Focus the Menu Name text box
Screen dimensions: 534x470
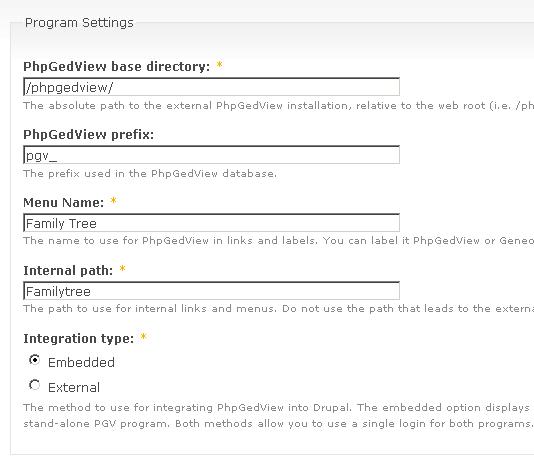pos(211,223)
